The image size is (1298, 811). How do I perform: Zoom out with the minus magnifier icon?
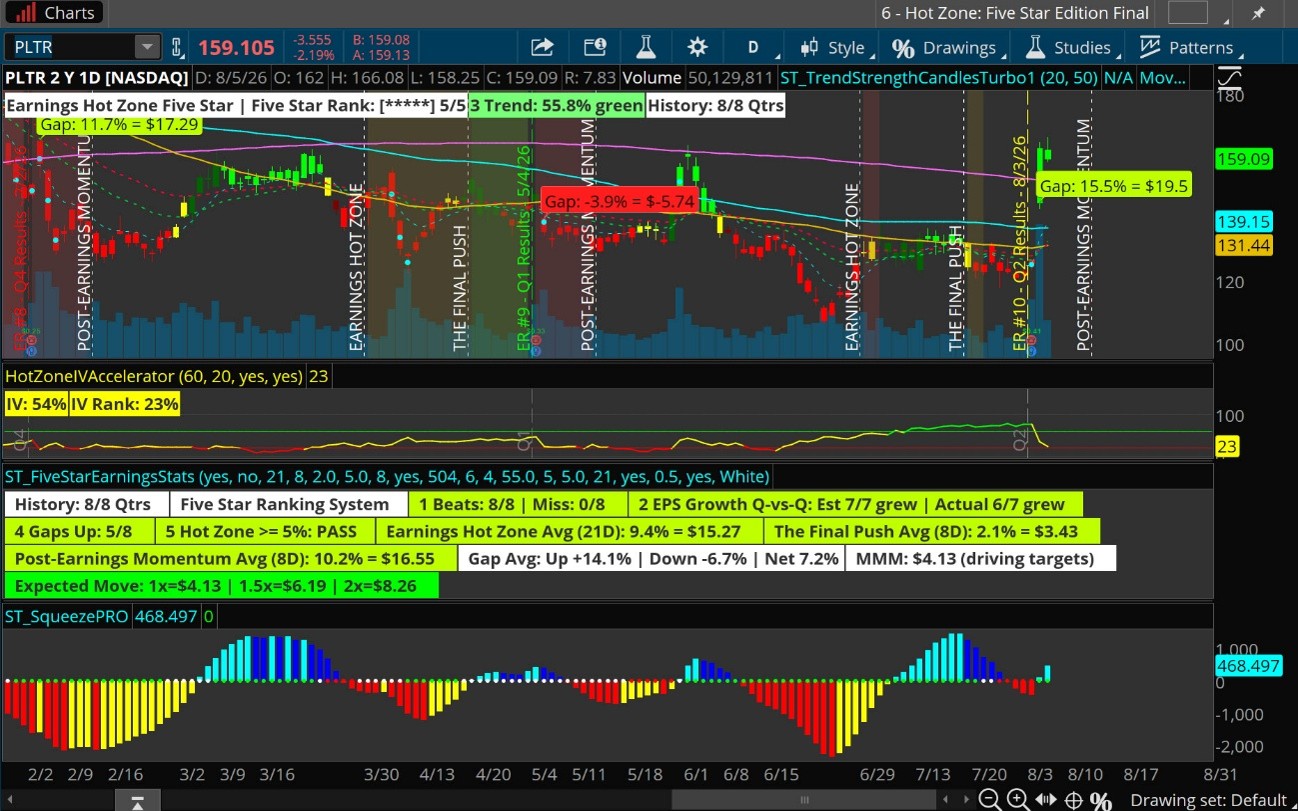coord(989,800)
